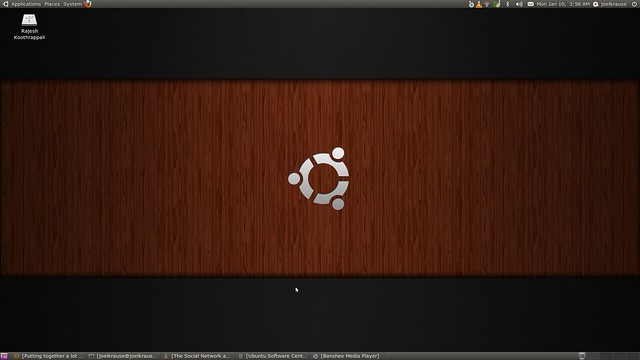Open the Rajesh Koothrappali drive icon
This screenshot has width=640, height=360.
pyautogui.click(x=29, y=27)
